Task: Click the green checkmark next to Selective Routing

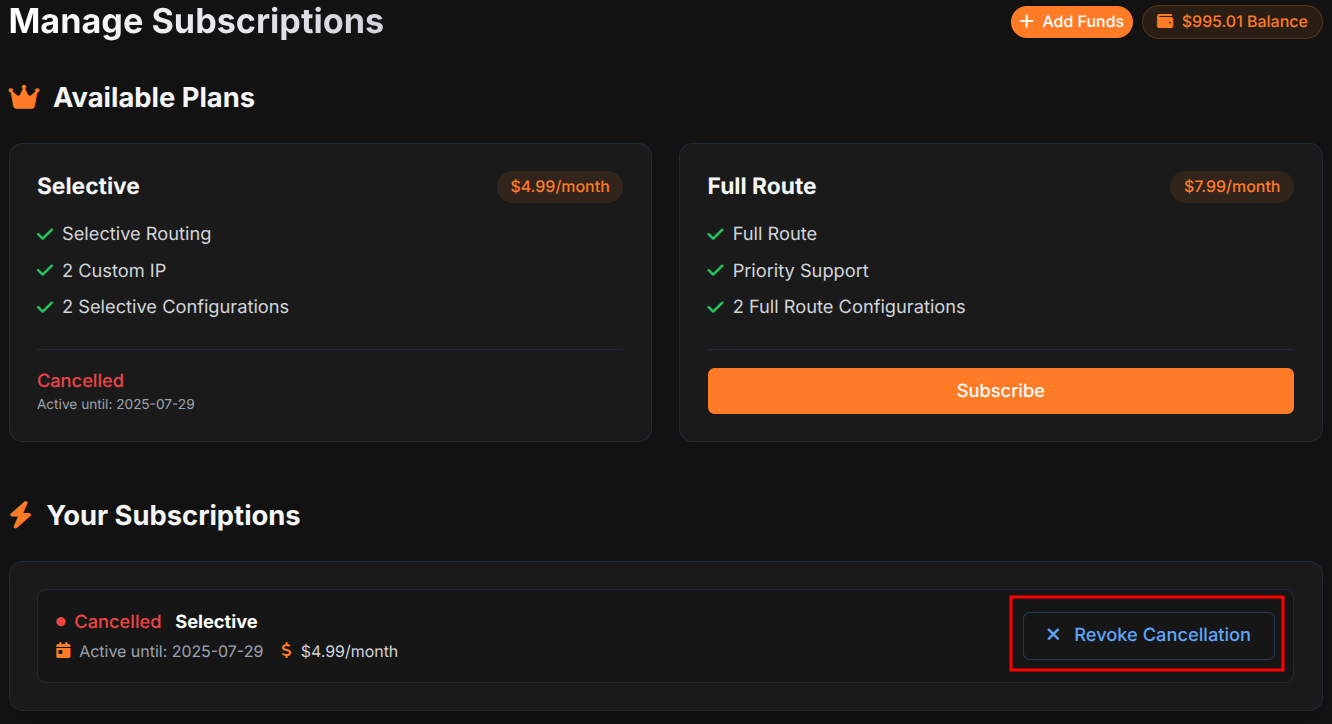Action: [x=45, y=234]
